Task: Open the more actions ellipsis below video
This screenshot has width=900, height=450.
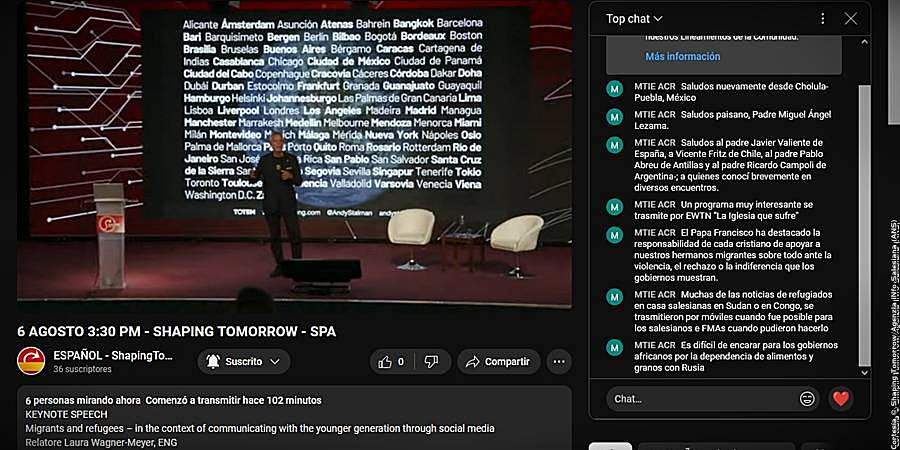Action: [x=558, y=362]
